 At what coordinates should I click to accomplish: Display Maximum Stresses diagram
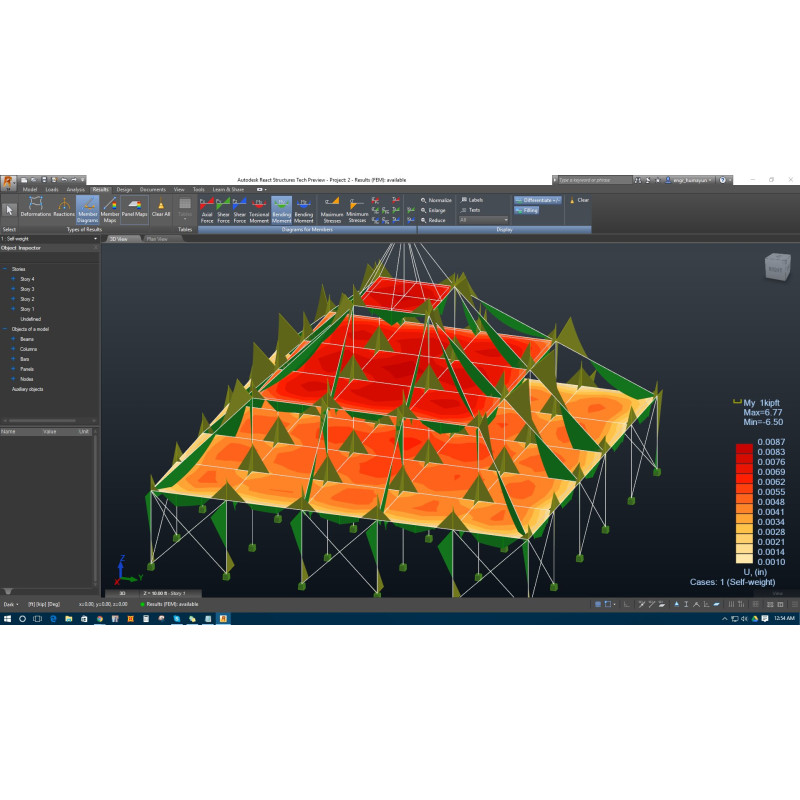pos(332,209)
